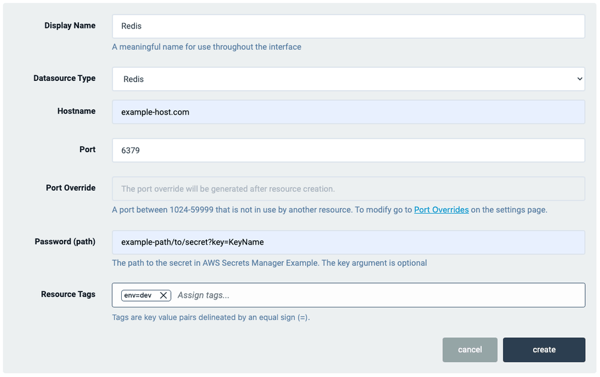Click the disabled Port Override field
The width and height of the screenshot is (600, 377).
click(x=348, y=189)
